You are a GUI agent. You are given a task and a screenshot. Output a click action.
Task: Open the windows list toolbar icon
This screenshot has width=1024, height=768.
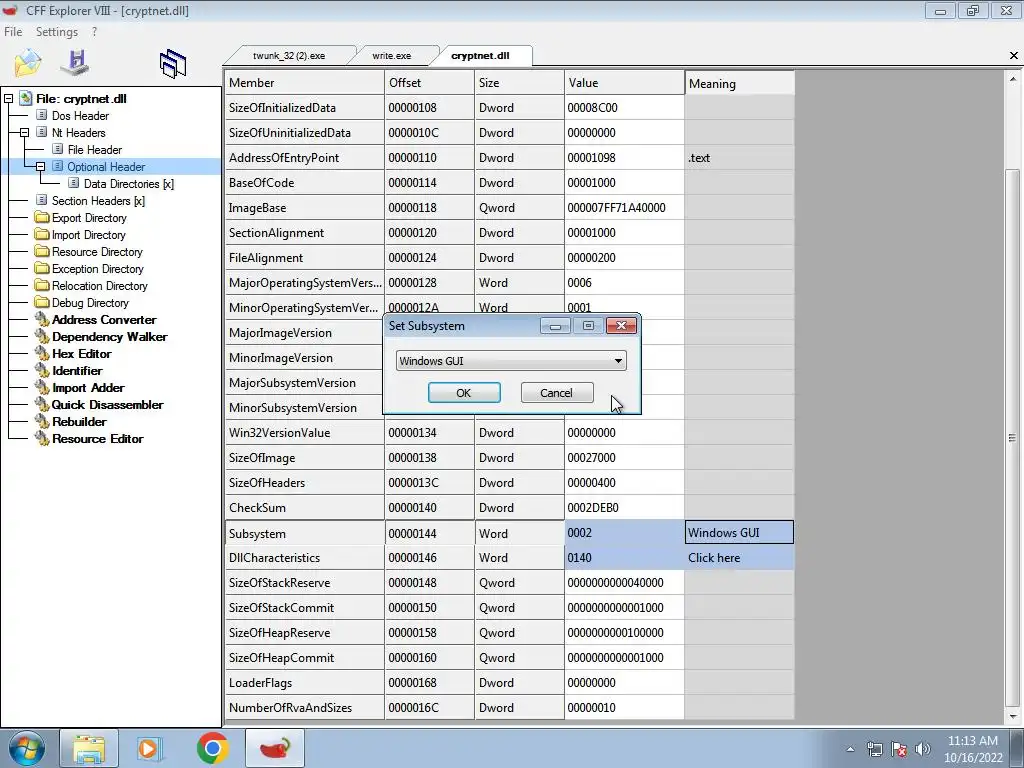[x=172, y=64]
